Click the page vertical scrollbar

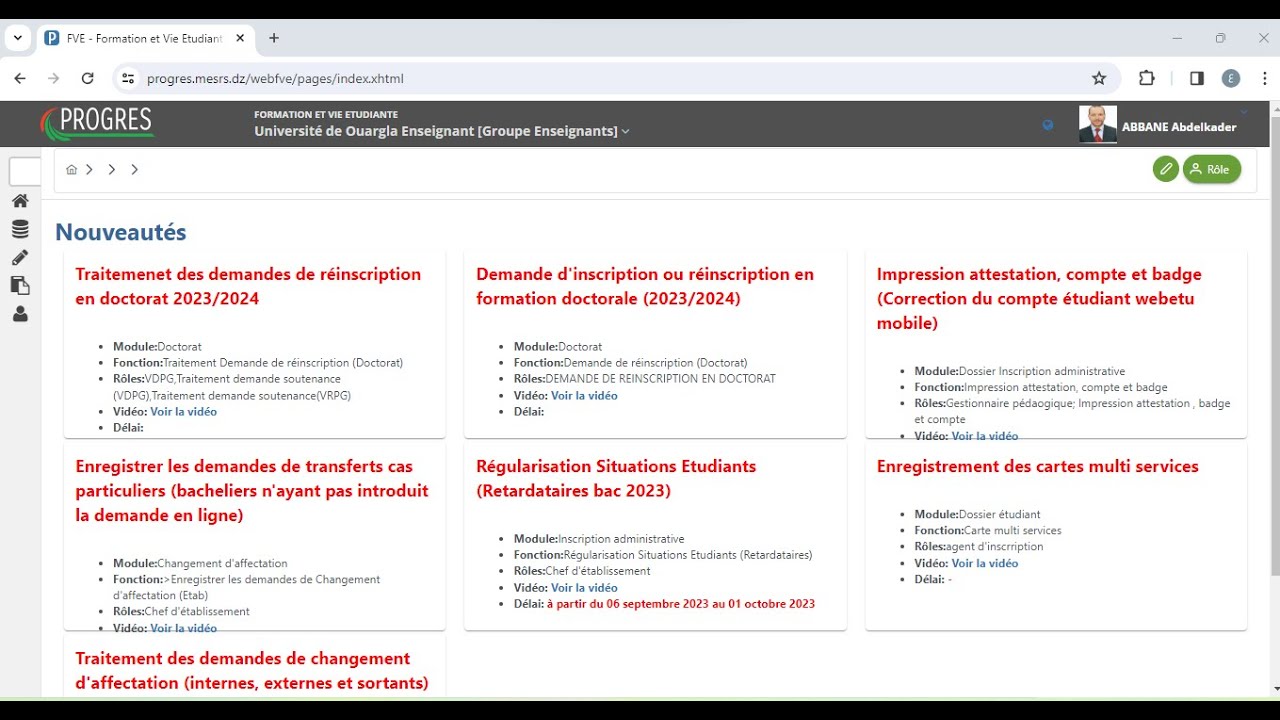[x=1273, y=345]
